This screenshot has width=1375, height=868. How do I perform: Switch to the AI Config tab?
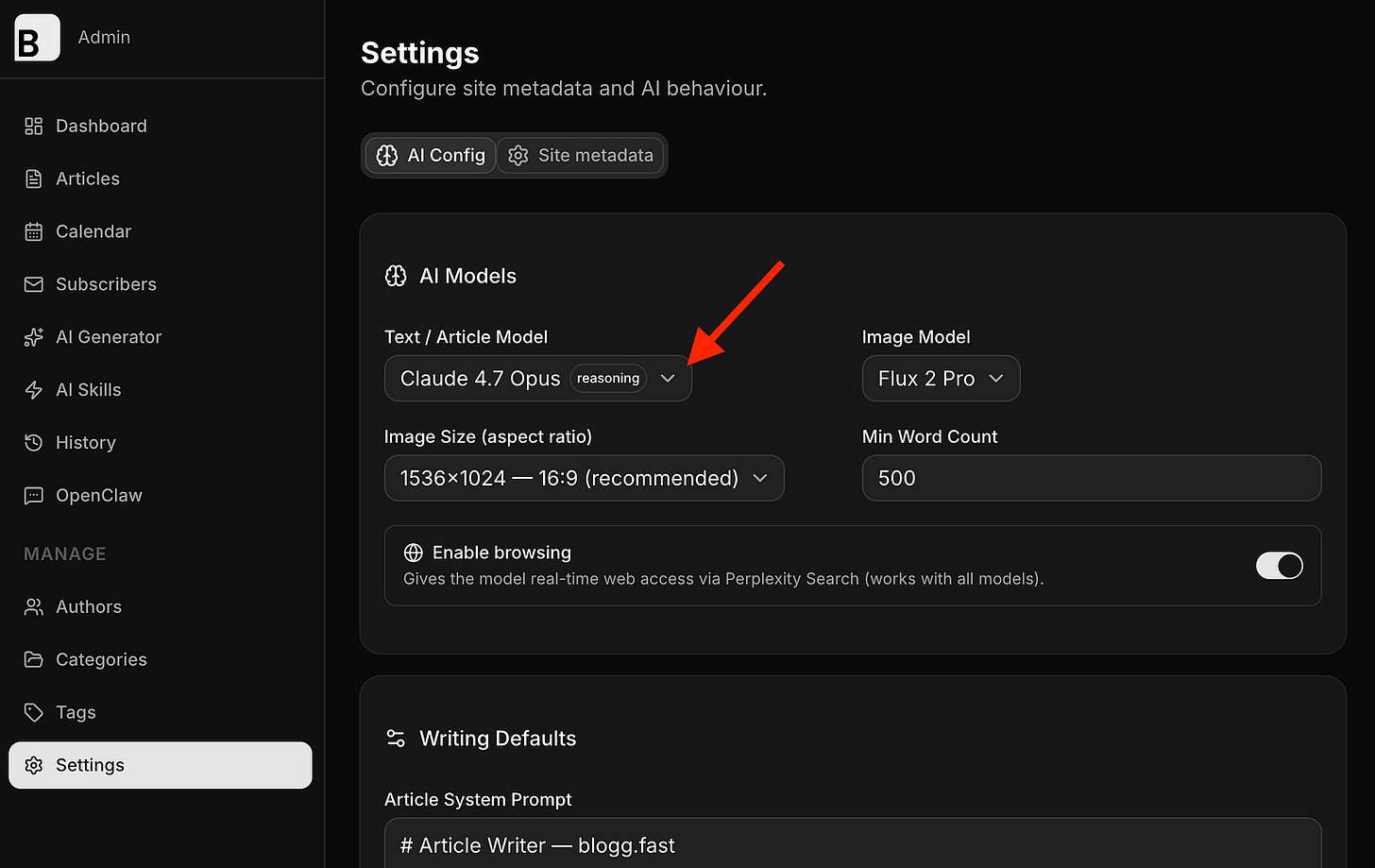[x=431, y=156]
